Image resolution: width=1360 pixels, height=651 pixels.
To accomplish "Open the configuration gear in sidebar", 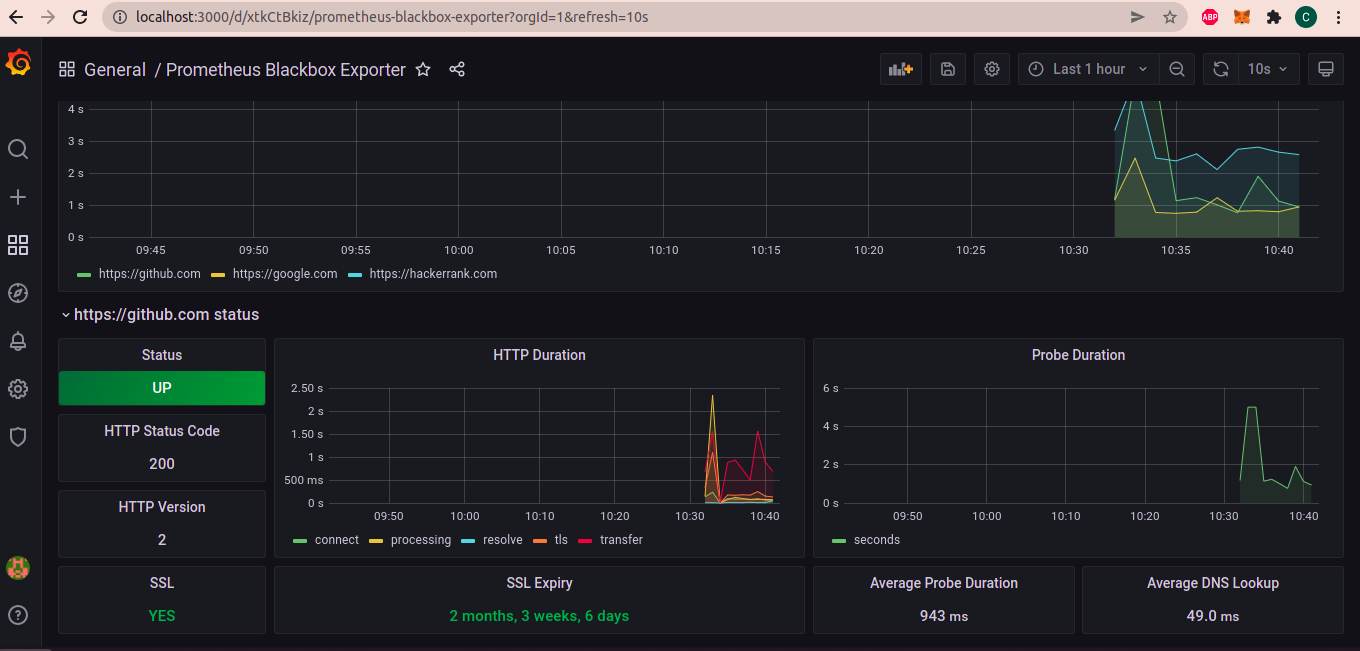I will [x=18, y=389].
